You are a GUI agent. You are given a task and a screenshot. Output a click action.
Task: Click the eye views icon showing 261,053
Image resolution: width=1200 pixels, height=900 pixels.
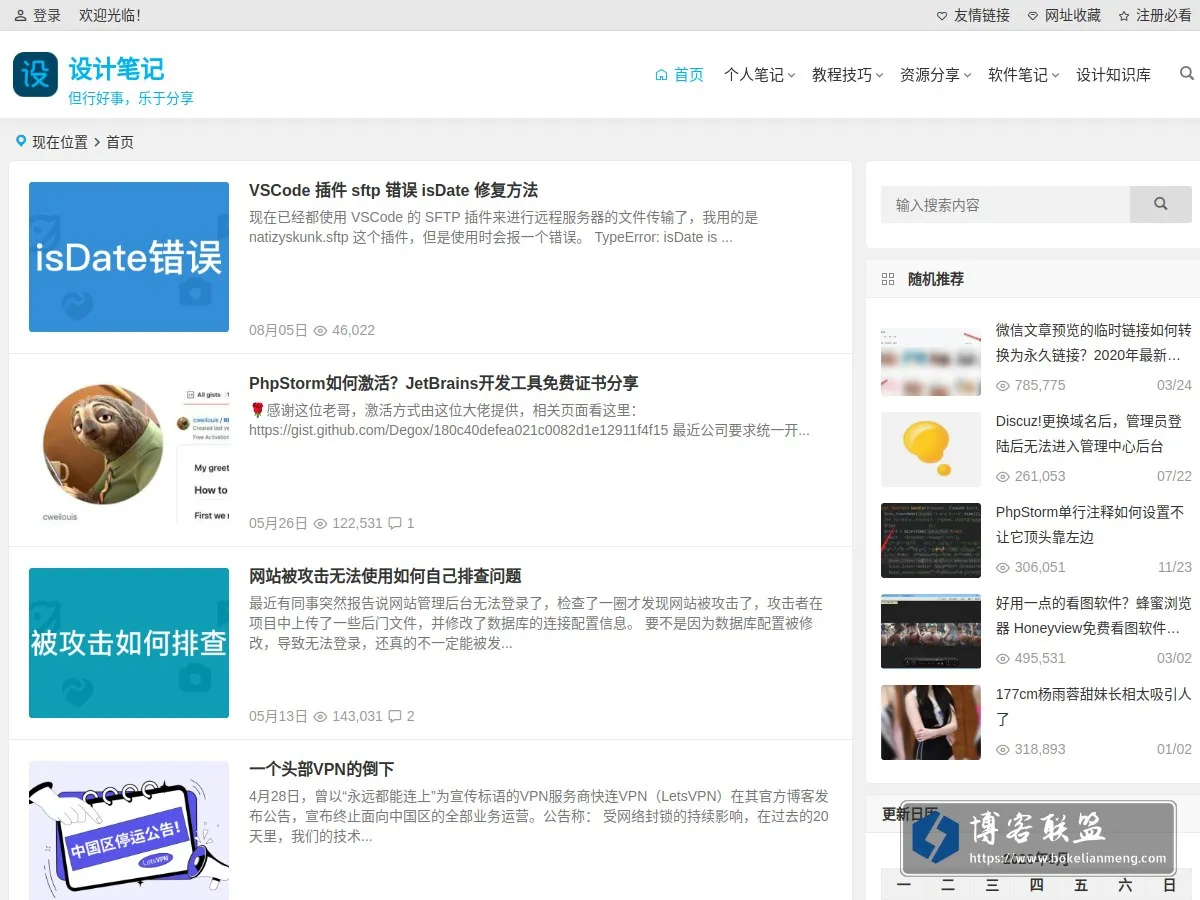click(x=1003, y=476)
